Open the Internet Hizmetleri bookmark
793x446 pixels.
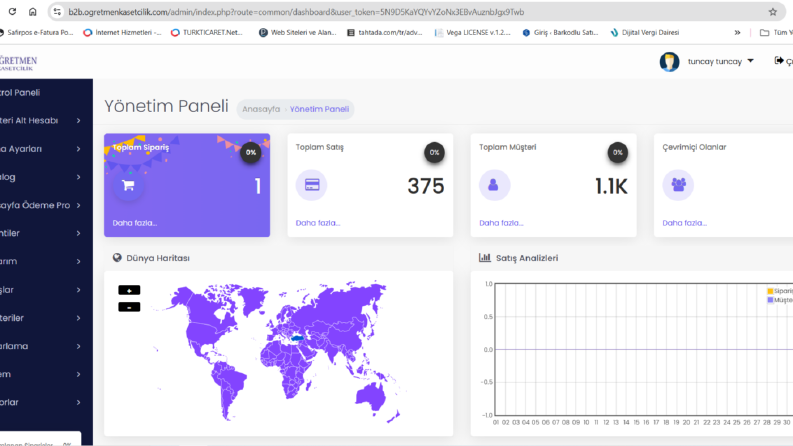pyautogui.click(x=122, y=32)
